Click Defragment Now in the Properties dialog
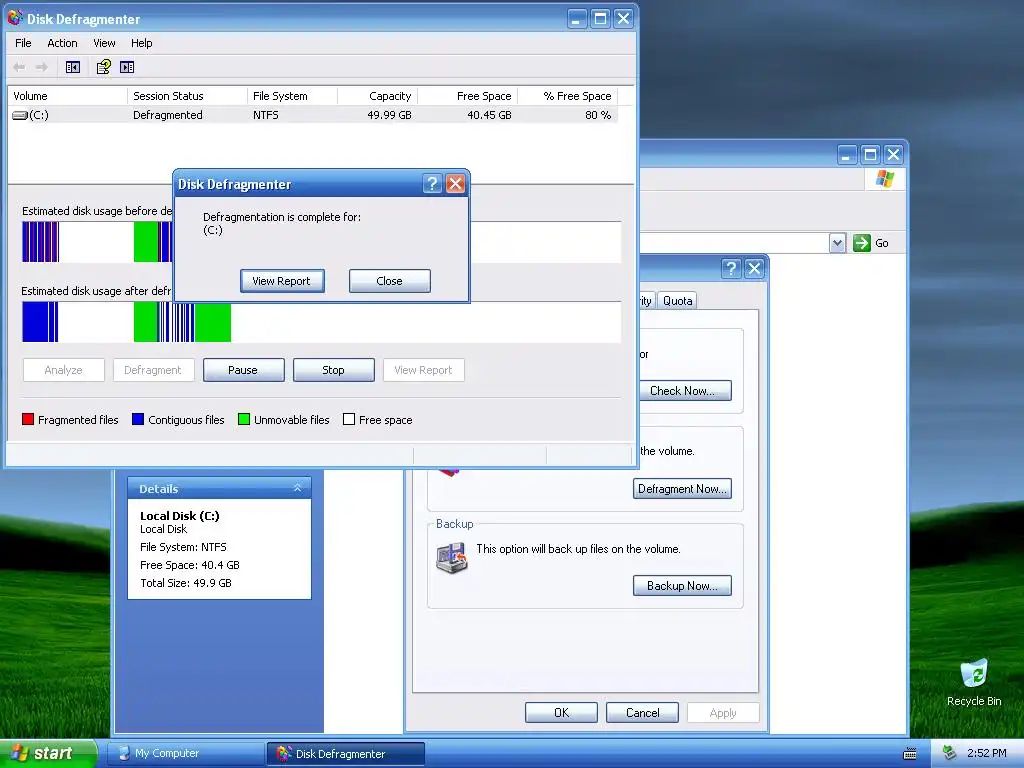The image size is (1024, 768). pyautogui.click(x=682, y=488)
